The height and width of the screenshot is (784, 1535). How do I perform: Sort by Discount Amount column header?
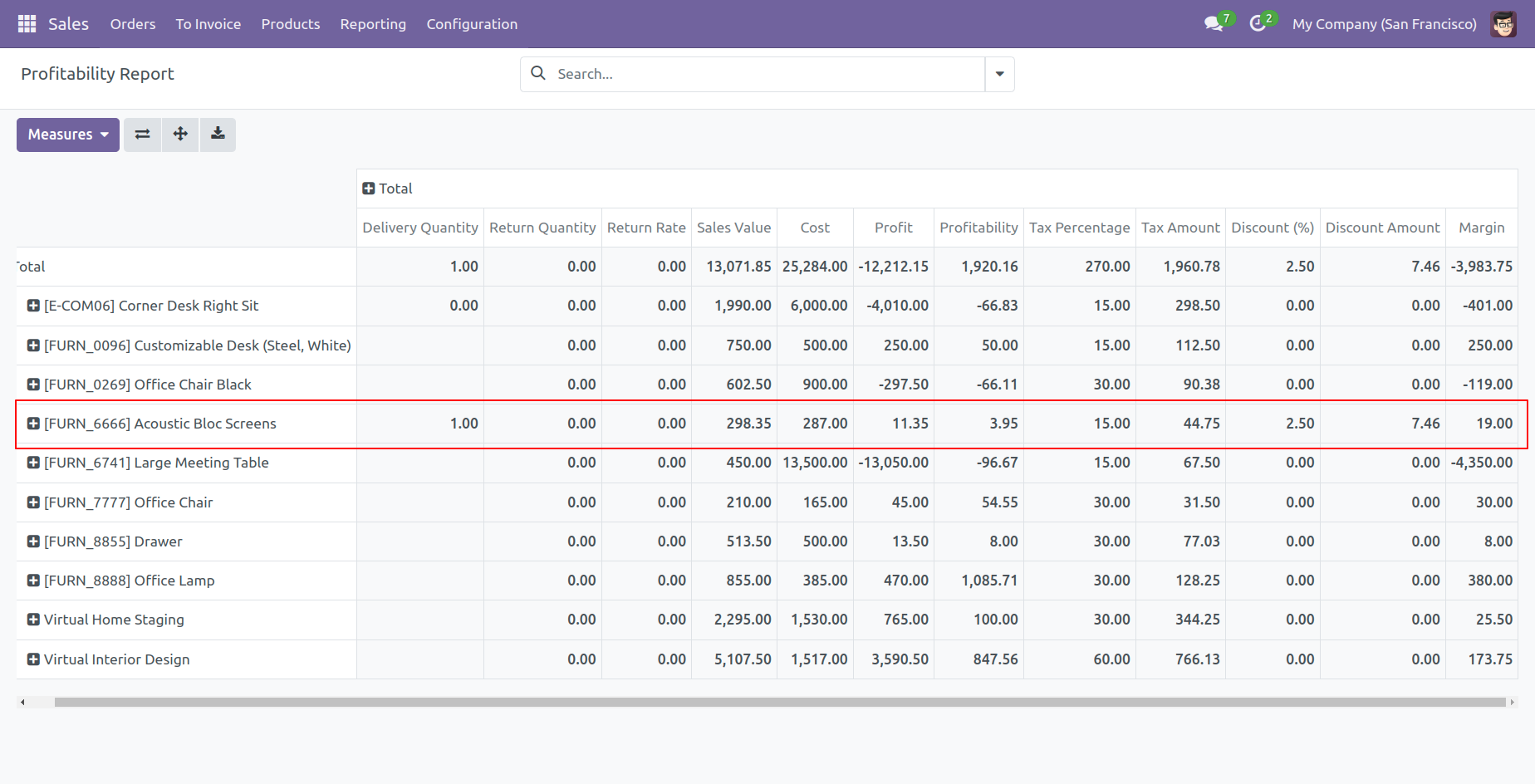click(x=1383, y=228)
